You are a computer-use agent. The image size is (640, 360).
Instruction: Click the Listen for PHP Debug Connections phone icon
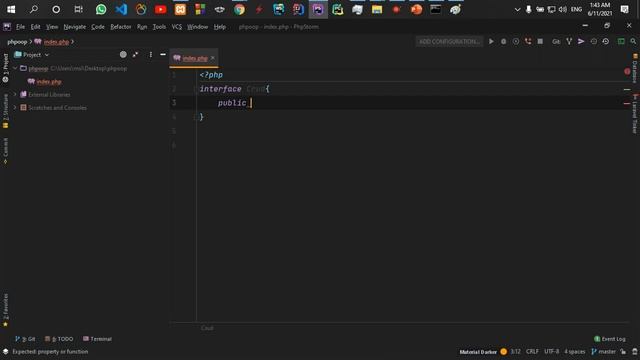pos(528,42)
